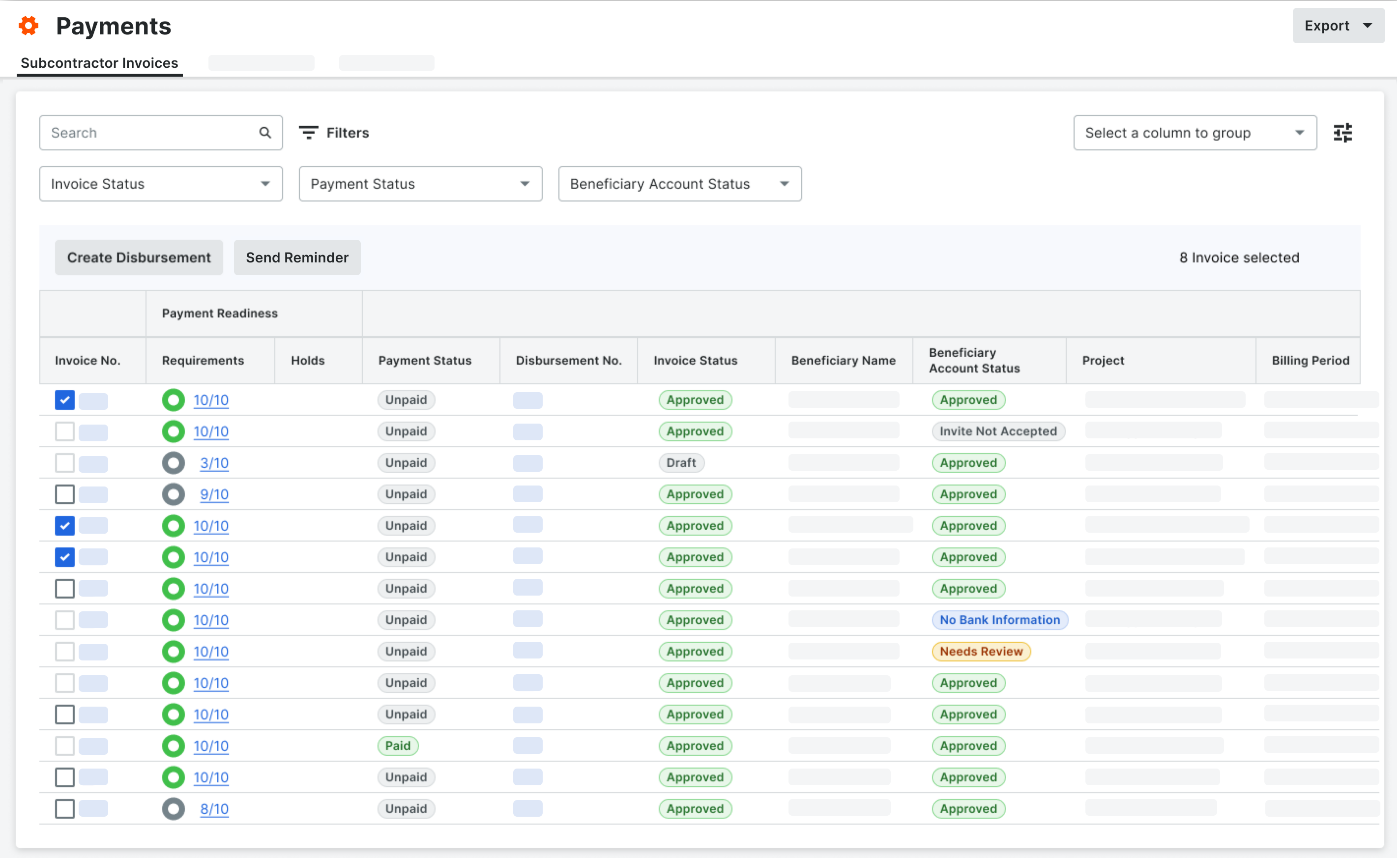Select the Needs Review row checkbox
Image resolution: width=1400 pixels, height=858 pixels.
pyautogui.click(x=65, y=652)
